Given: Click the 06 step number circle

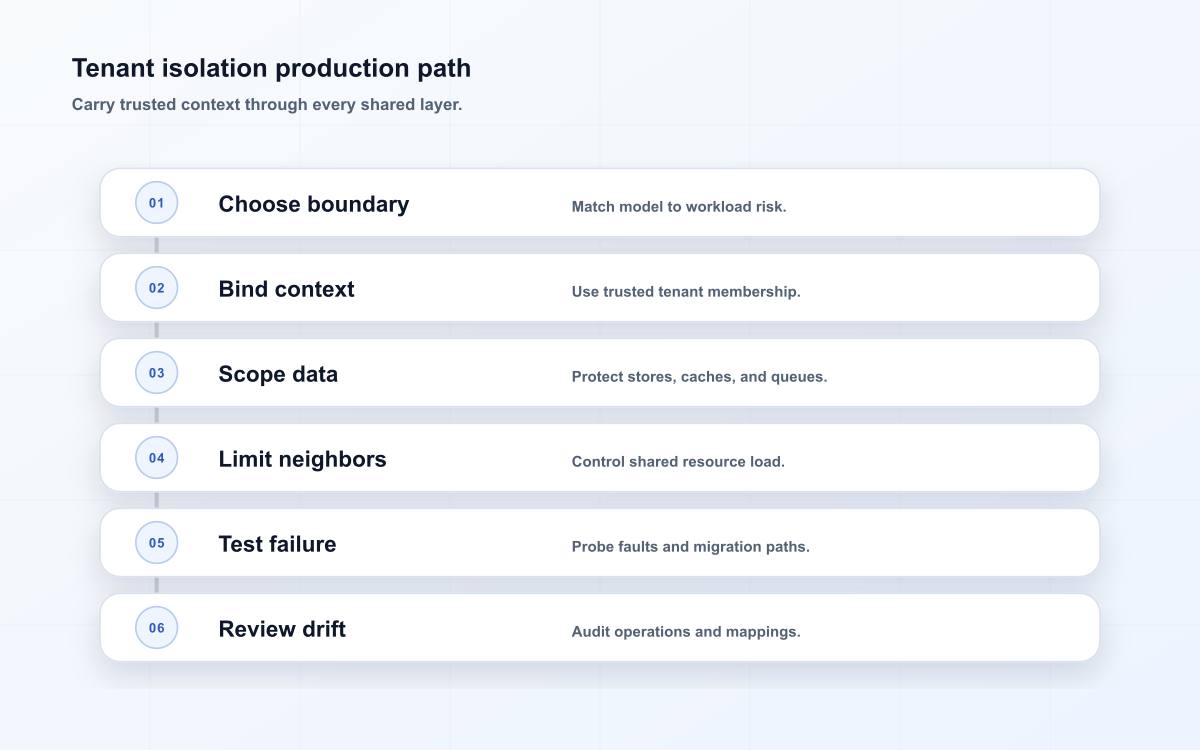Looking at the screenshot, I should click(x=157, y=628).
